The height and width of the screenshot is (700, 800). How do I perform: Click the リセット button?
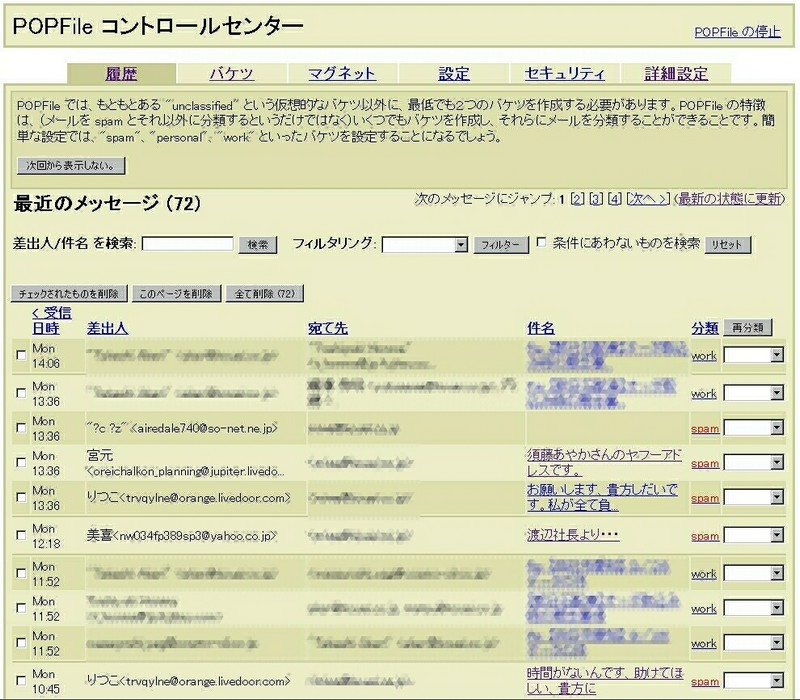click(x=727, y=245)
